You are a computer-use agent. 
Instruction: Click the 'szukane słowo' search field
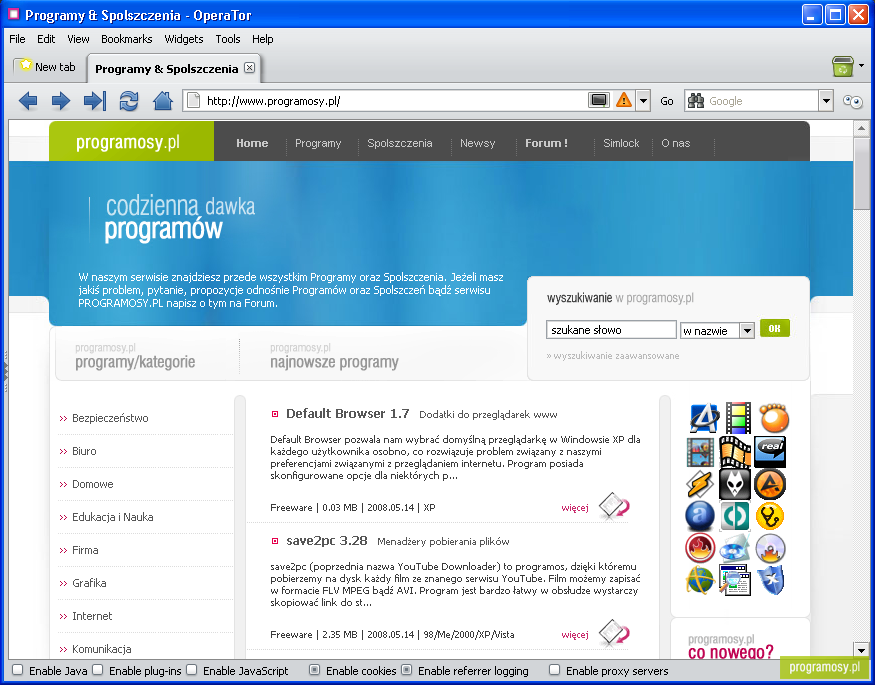tap(611, 330)
